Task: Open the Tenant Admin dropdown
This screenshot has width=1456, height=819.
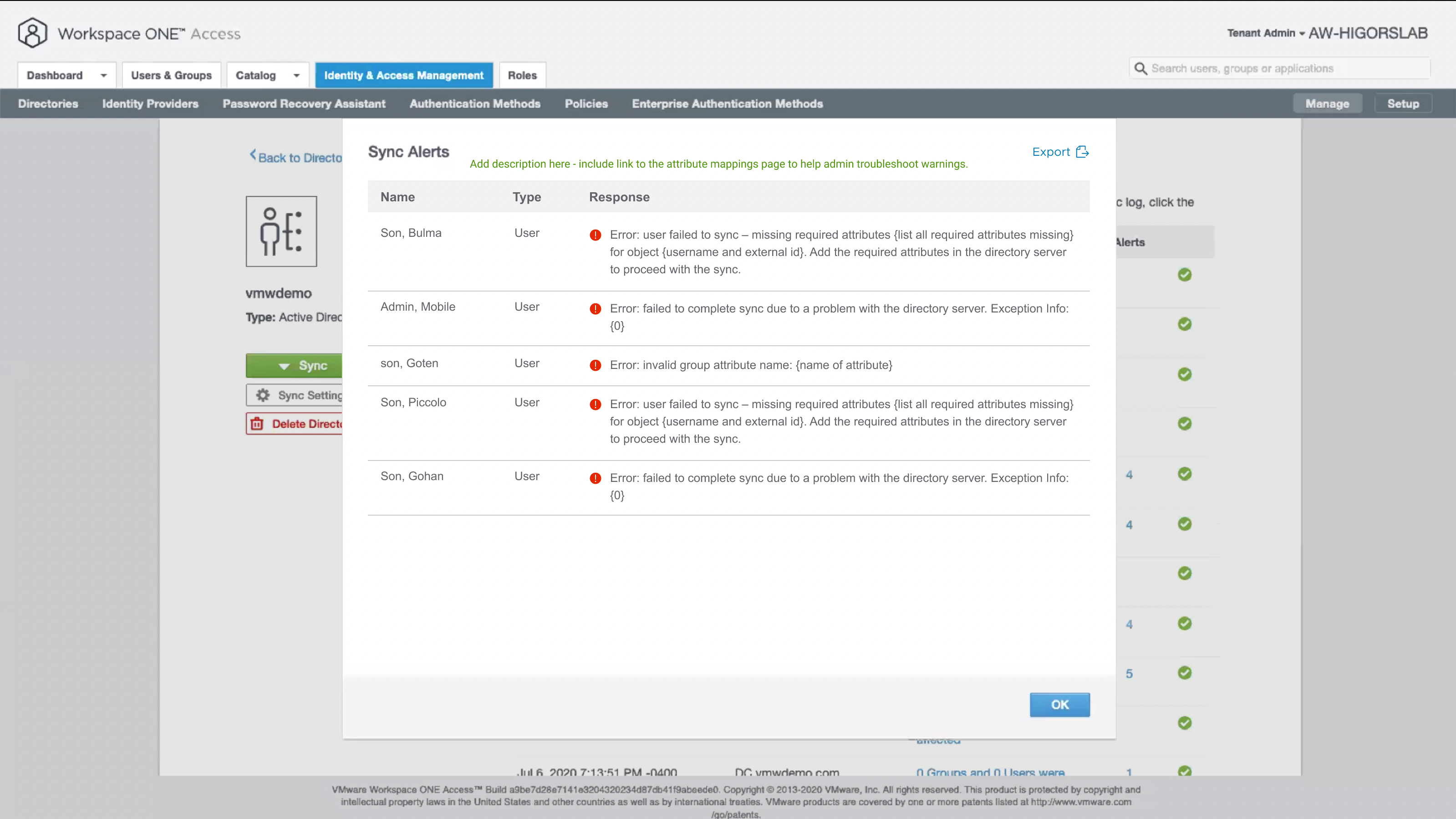Action: (1265, 33)
